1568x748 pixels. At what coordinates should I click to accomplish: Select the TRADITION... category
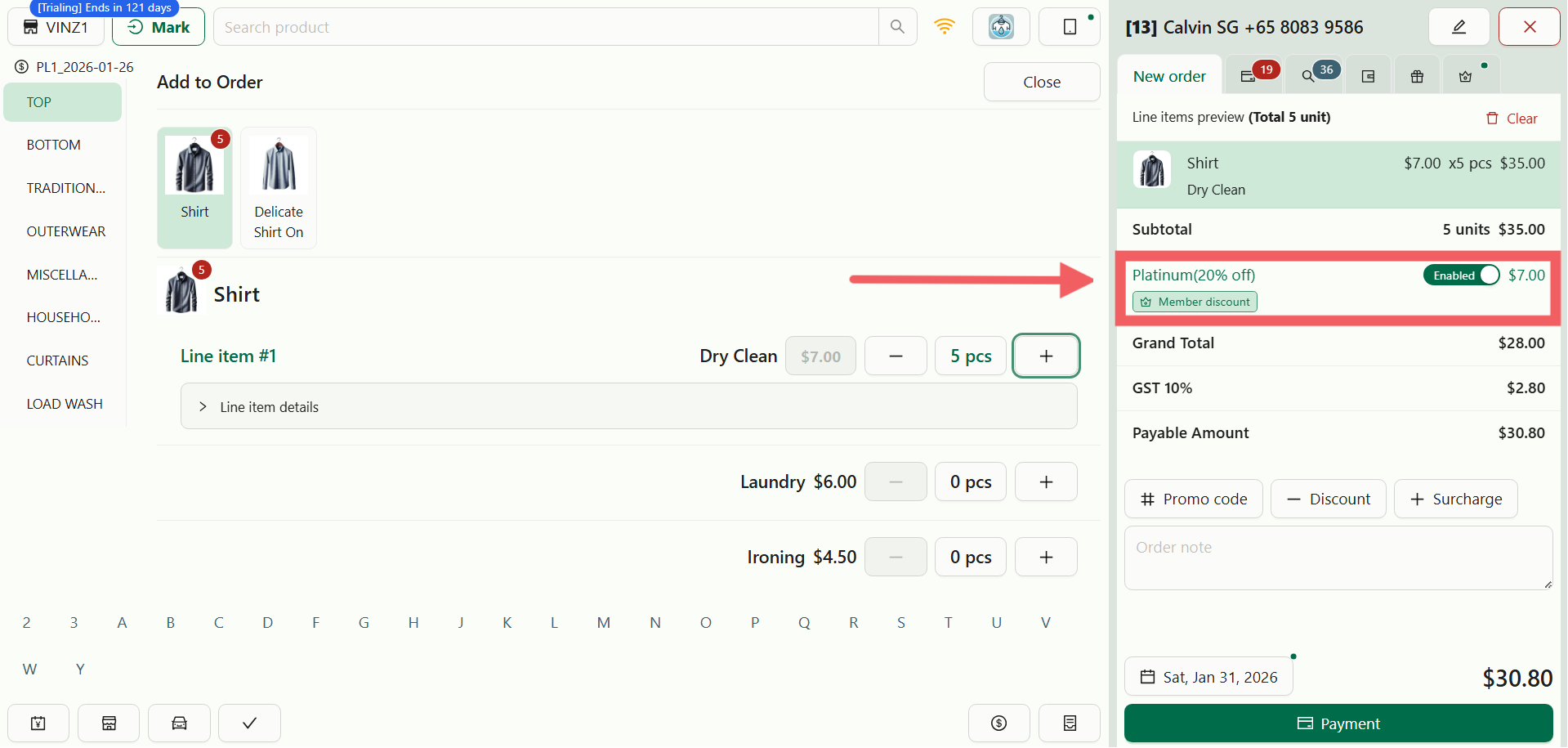click(63, 188)
